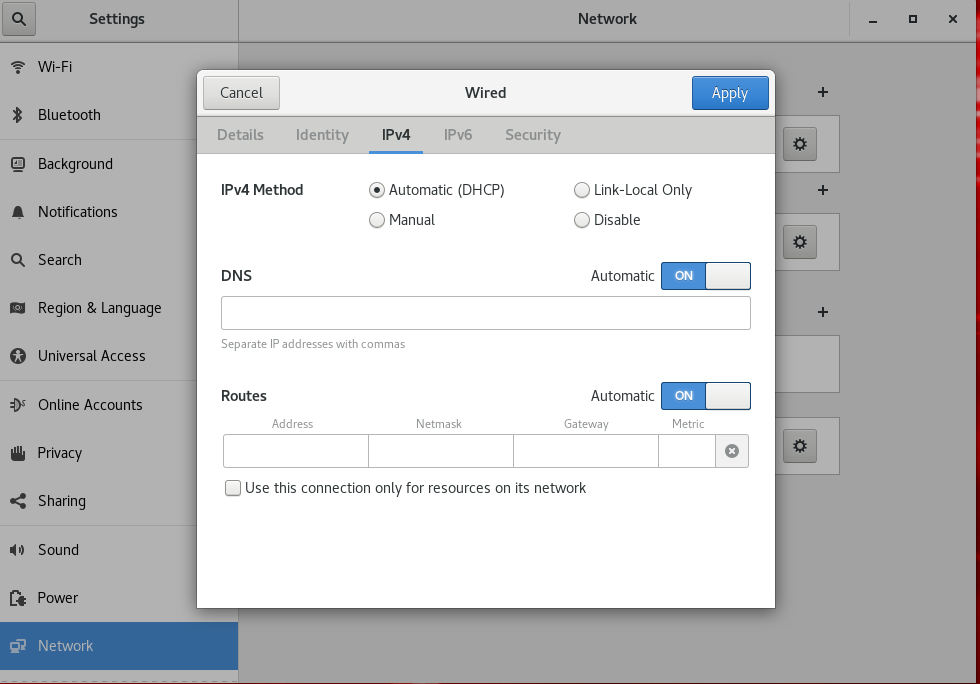This screenshot has height=684, width=980.
Task: Select the IPv4 tab
Action: click(x=396, y=135)
